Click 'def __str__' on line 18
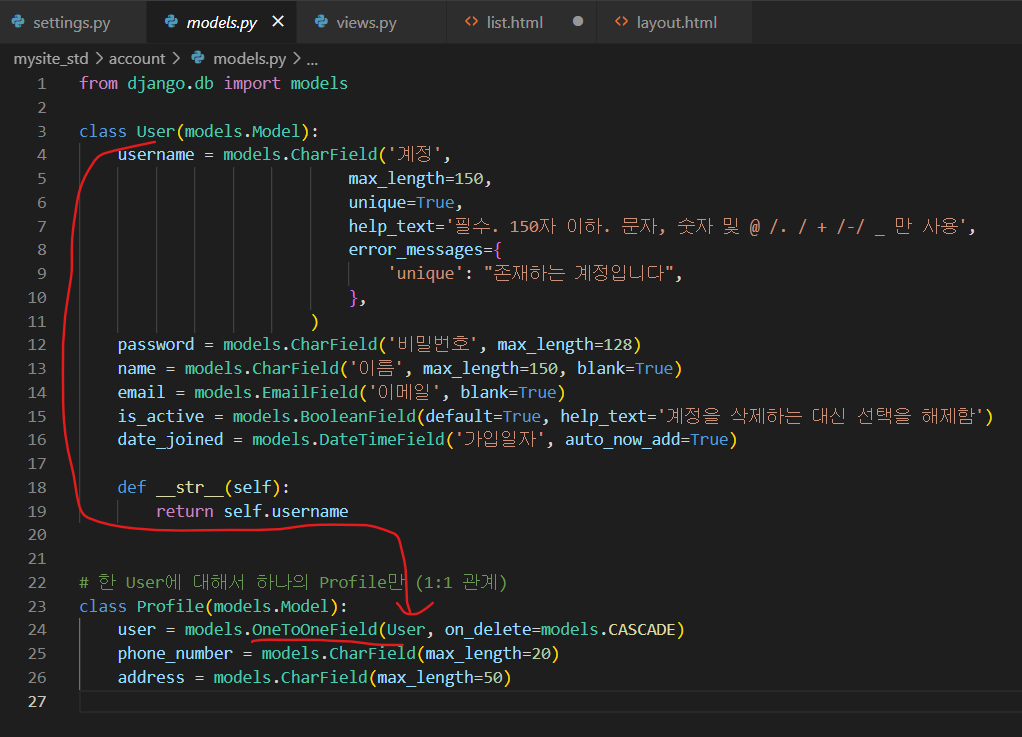Screen dimensions: 1022x737 click(x=171, y=487)
